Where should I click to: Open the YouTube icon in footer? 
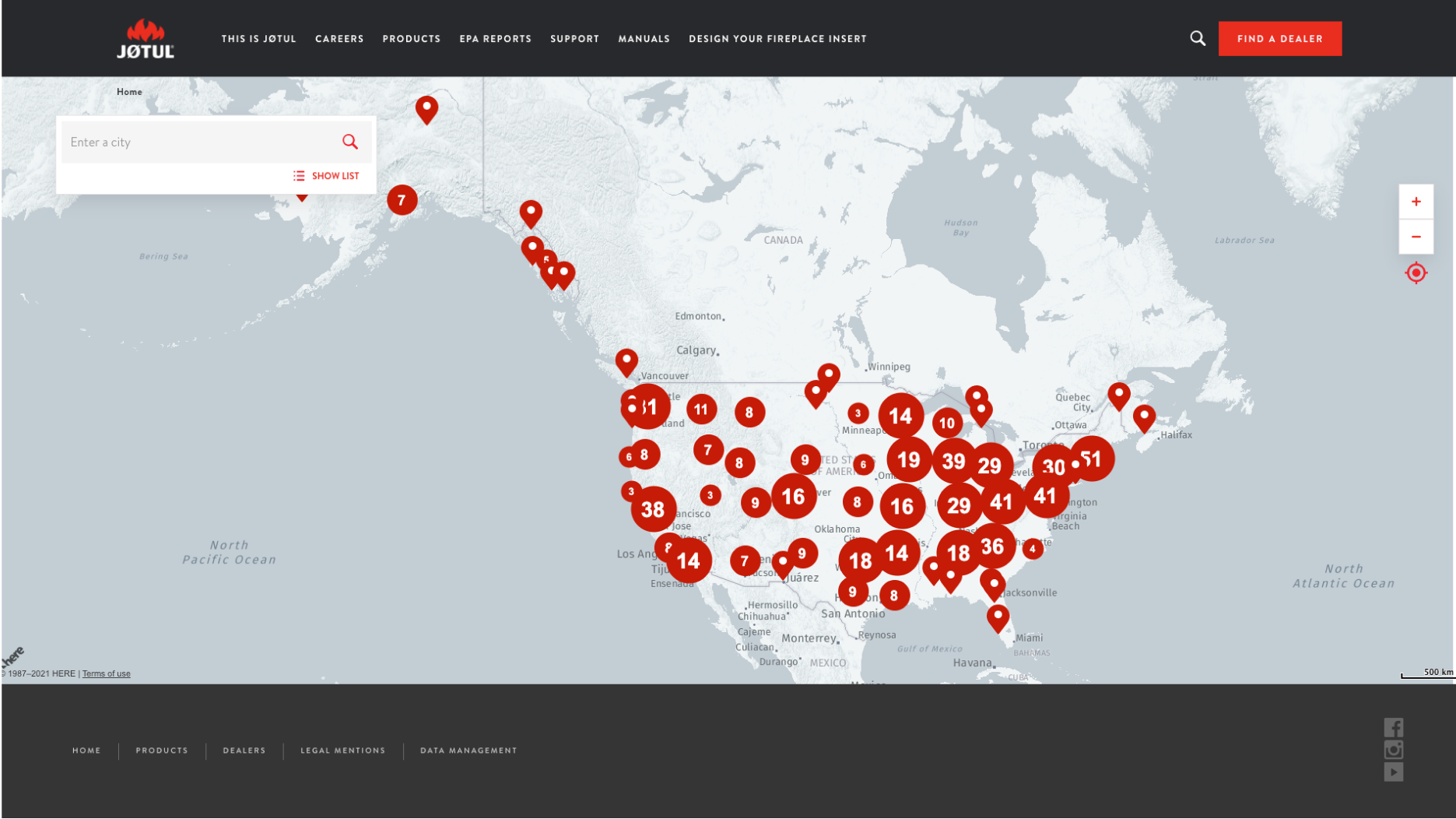1393,772
